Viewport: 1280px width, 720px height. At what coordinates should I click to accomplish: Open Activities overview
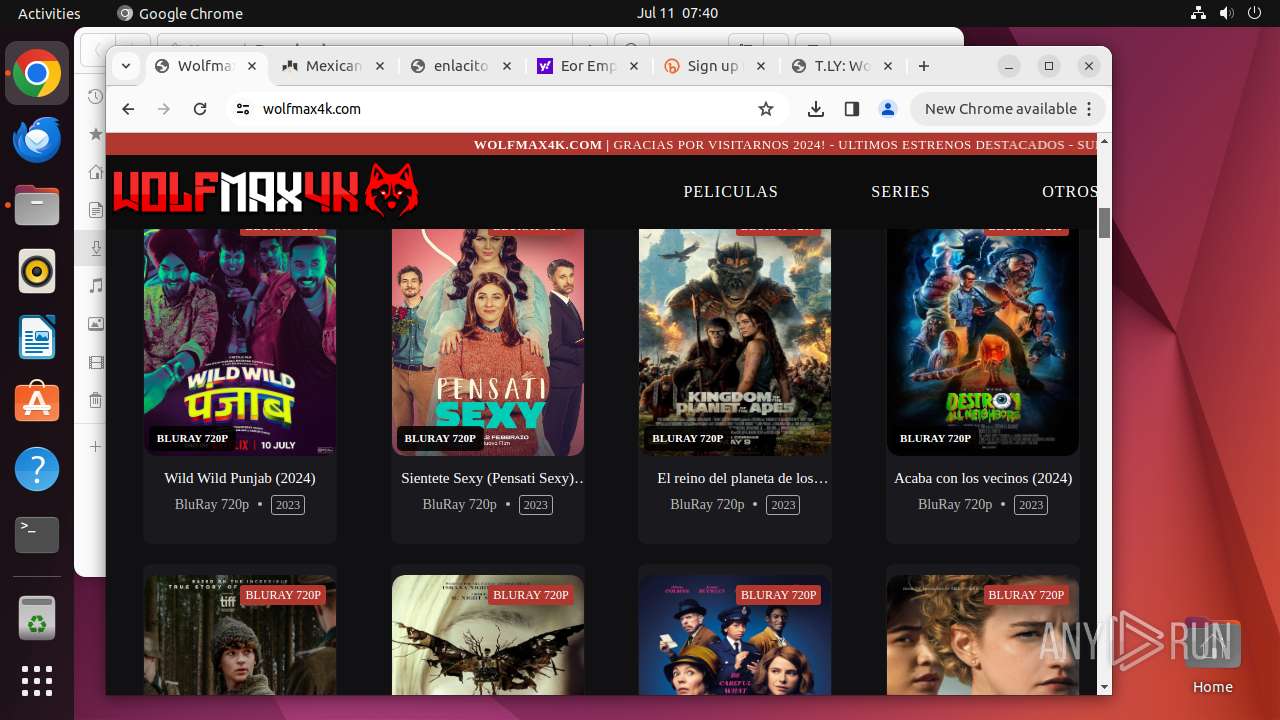tap(49, 13)
